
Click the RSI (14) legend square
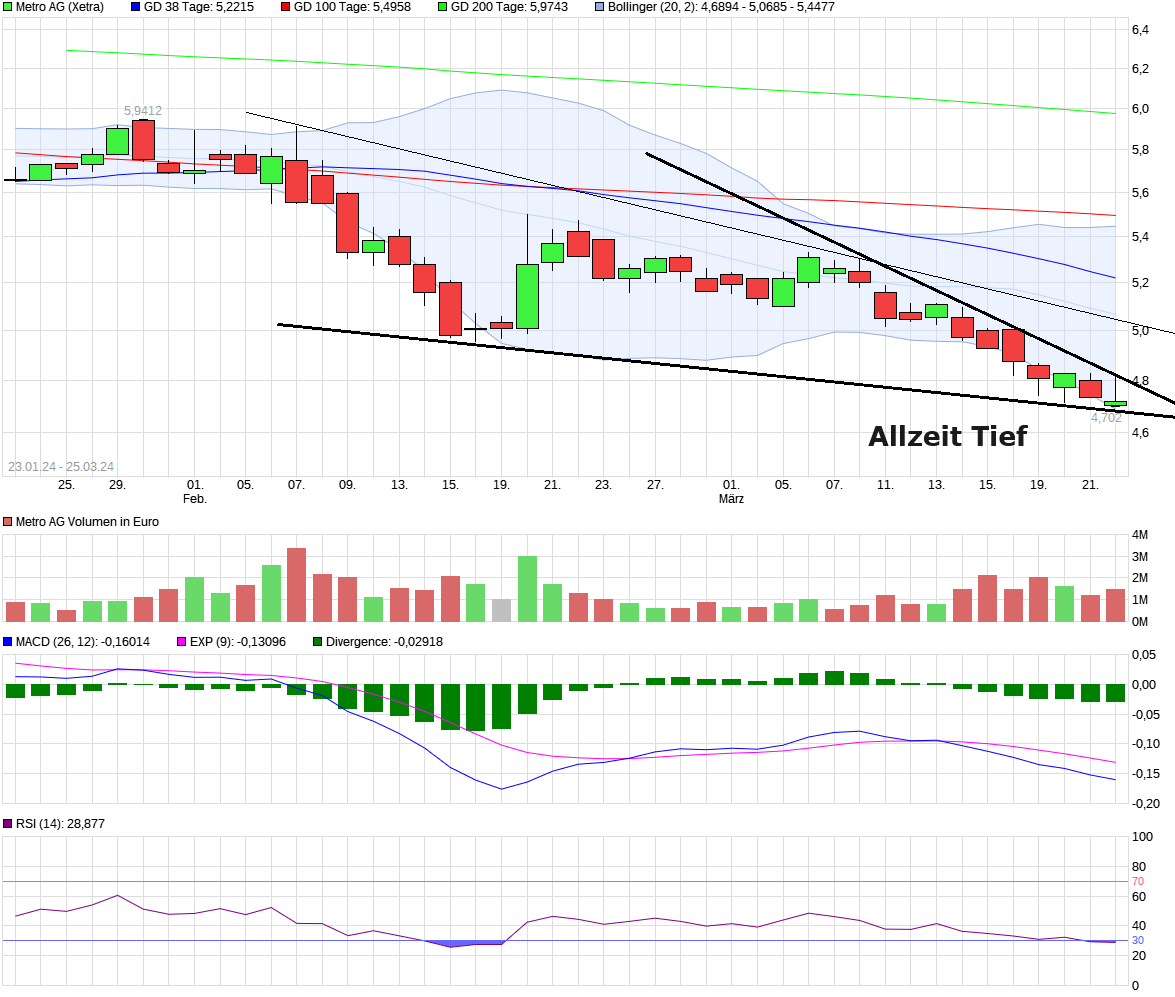[x=8, y=822]
